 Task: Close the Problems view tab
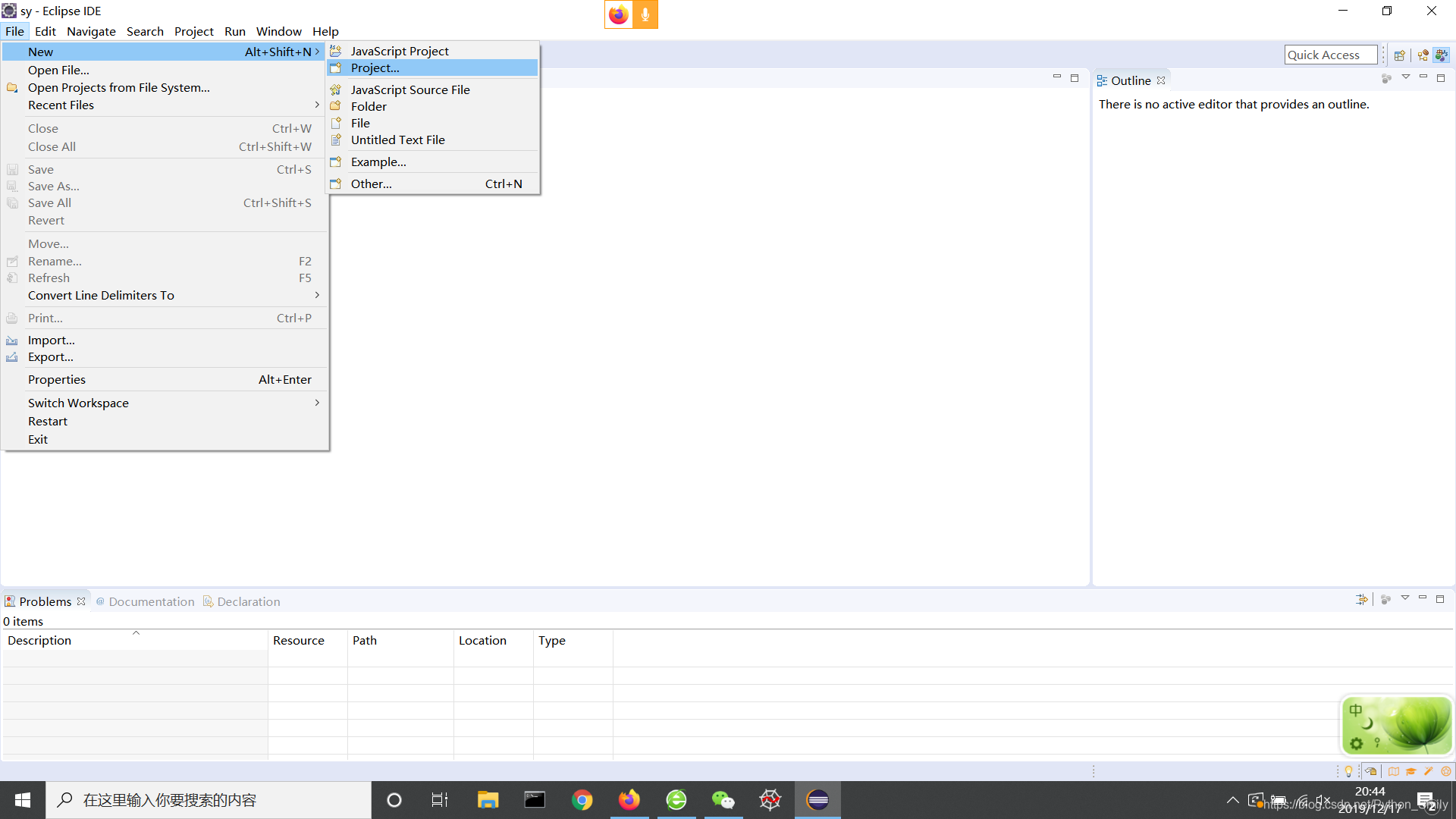[81, 601]
